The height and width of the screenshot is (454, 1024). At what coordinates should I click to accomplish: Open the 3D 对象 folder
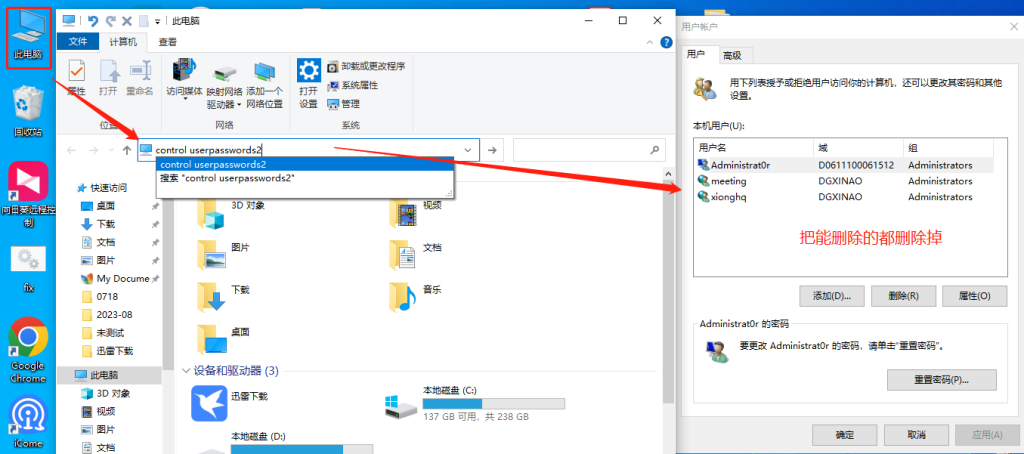pos(231,213)
